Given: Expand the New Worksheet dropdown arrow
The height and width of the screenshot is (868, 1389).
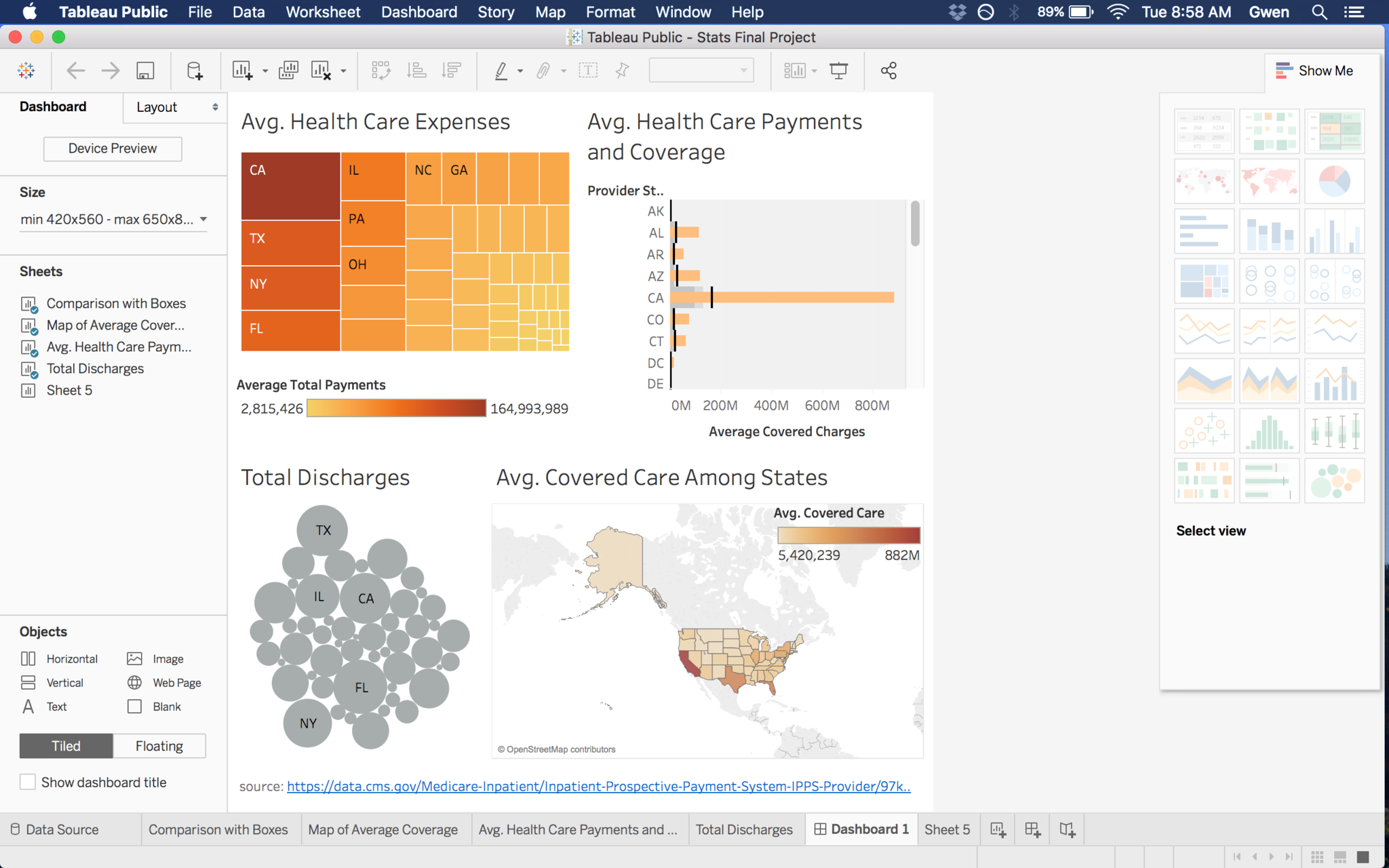Looking at the screenshot, I should pos(265,71).
